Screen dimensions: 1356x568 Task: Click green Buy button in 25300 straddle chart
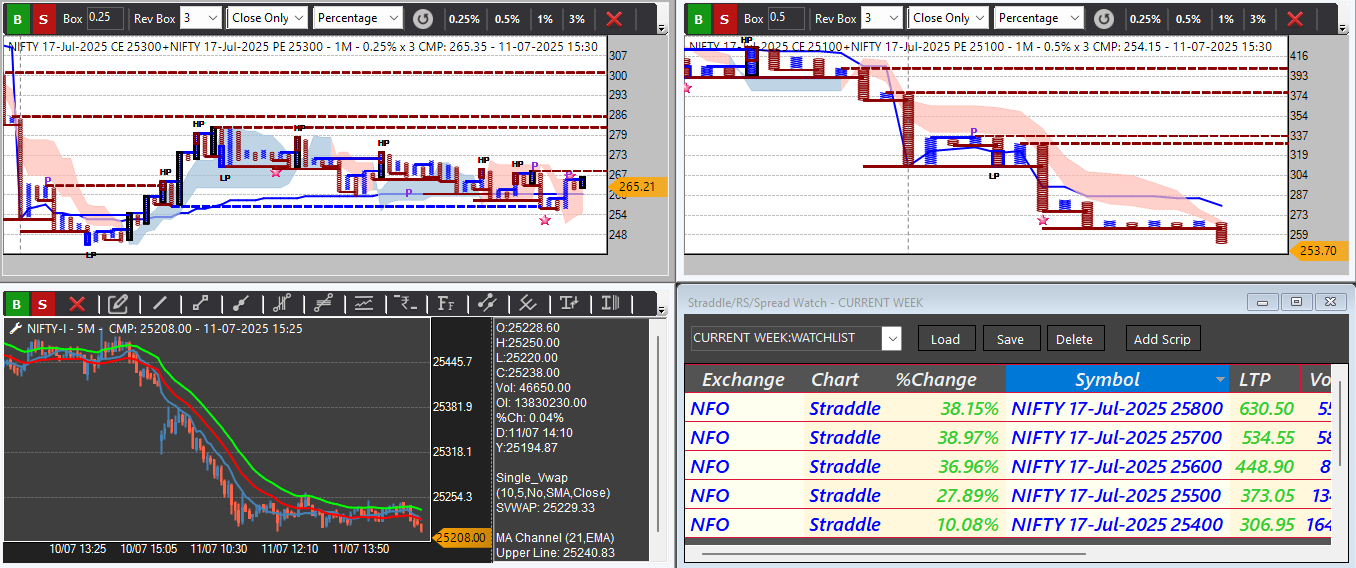[17, 18]
